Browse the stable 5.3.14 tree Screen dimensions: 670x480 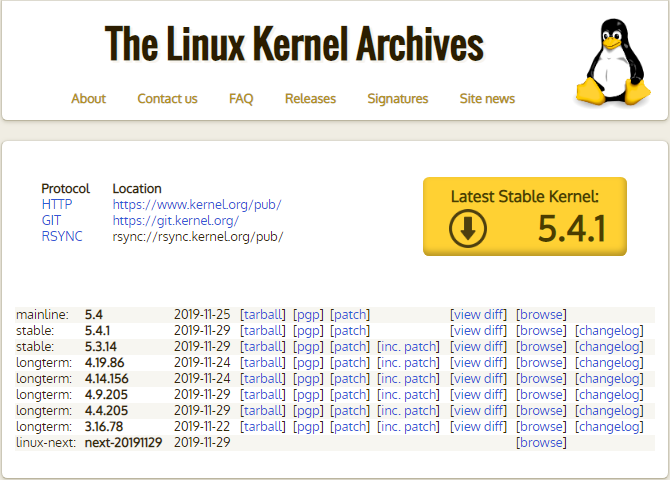click(x=541, y=347)
